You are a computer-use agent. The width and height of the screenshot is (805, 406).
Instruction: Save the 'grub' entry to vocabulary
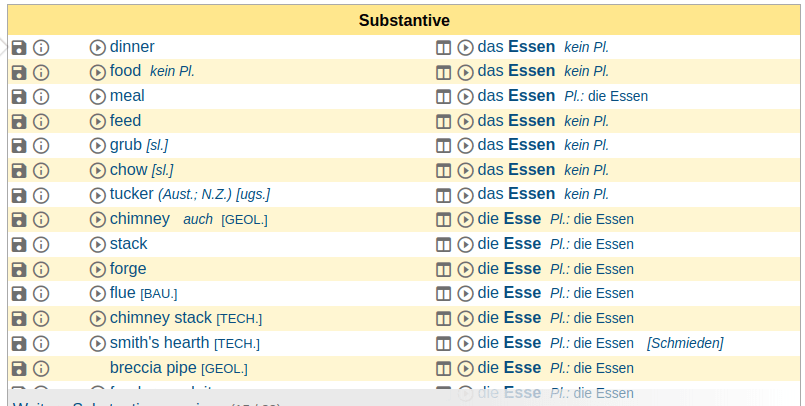tap(19, 146)
